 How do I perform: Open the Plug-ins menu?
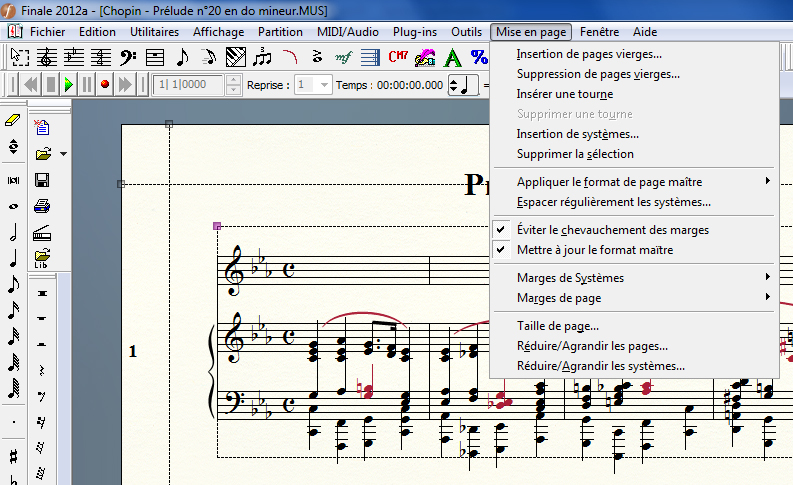point(414,32)
